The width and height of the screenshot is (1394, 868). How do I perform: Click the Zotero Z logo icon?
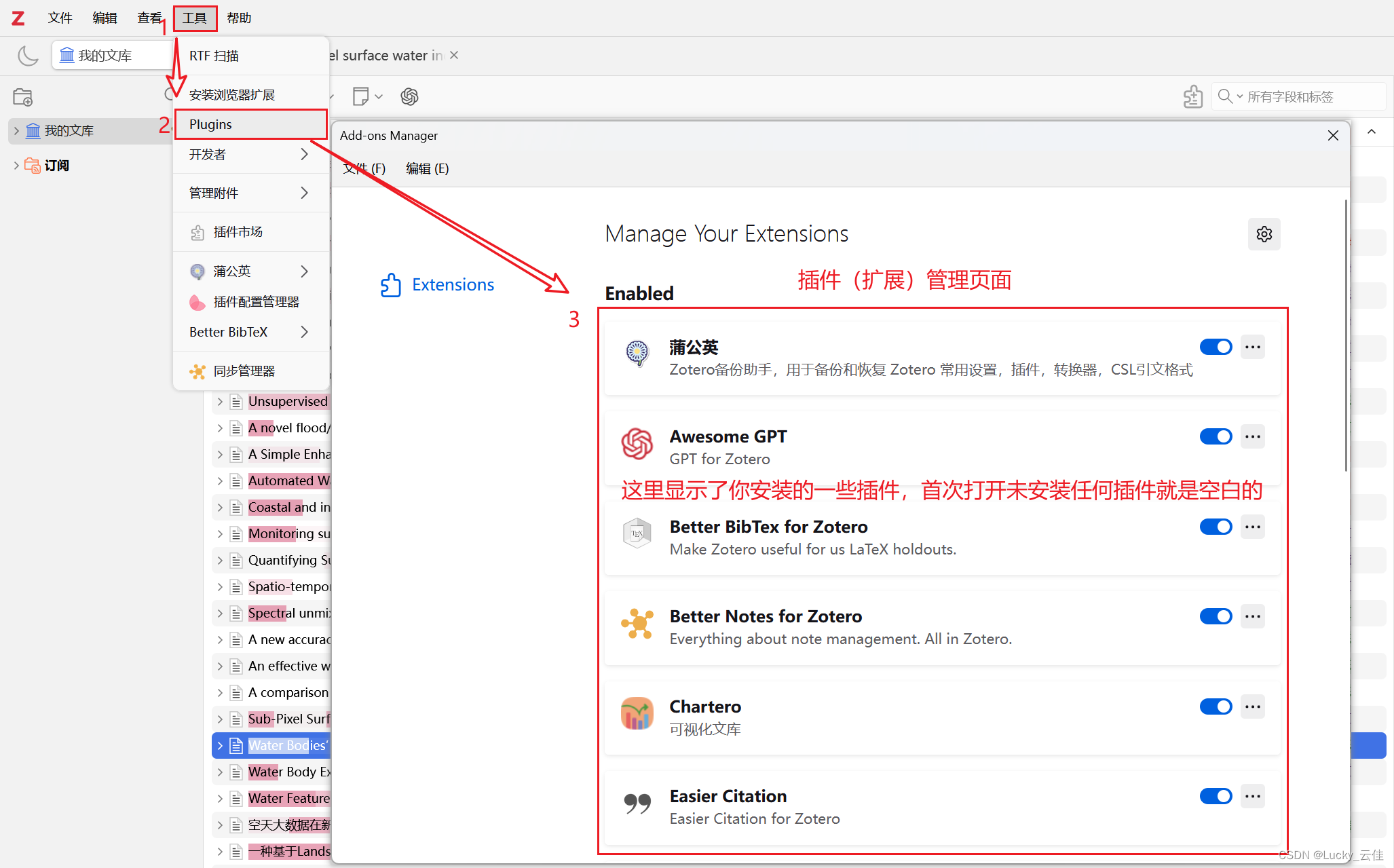[x=18, y=18]
